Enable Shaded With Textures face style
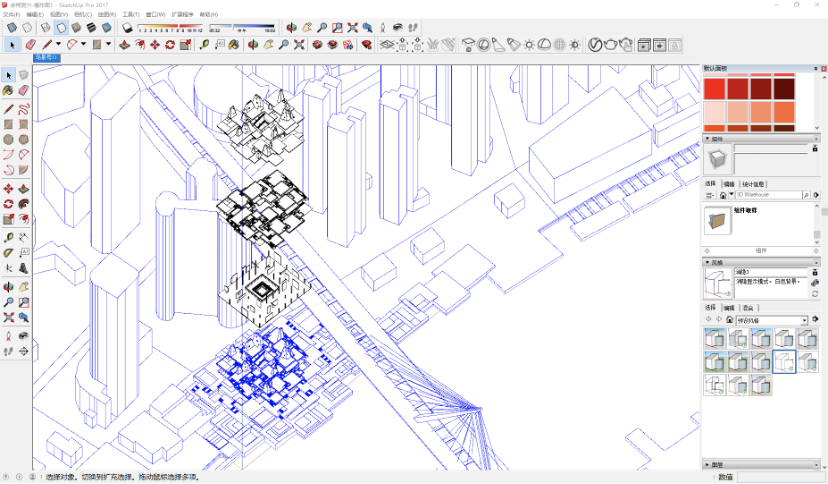This screenshot has height=484, width=828. pos(91,27)
